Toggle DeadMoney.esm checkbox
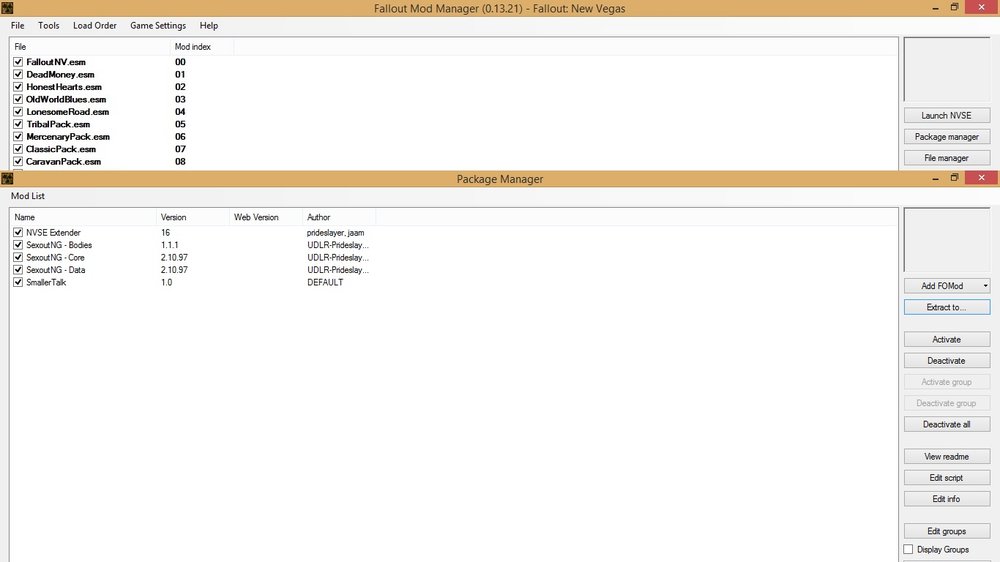 pyautogui.click(x=18, y=74)
